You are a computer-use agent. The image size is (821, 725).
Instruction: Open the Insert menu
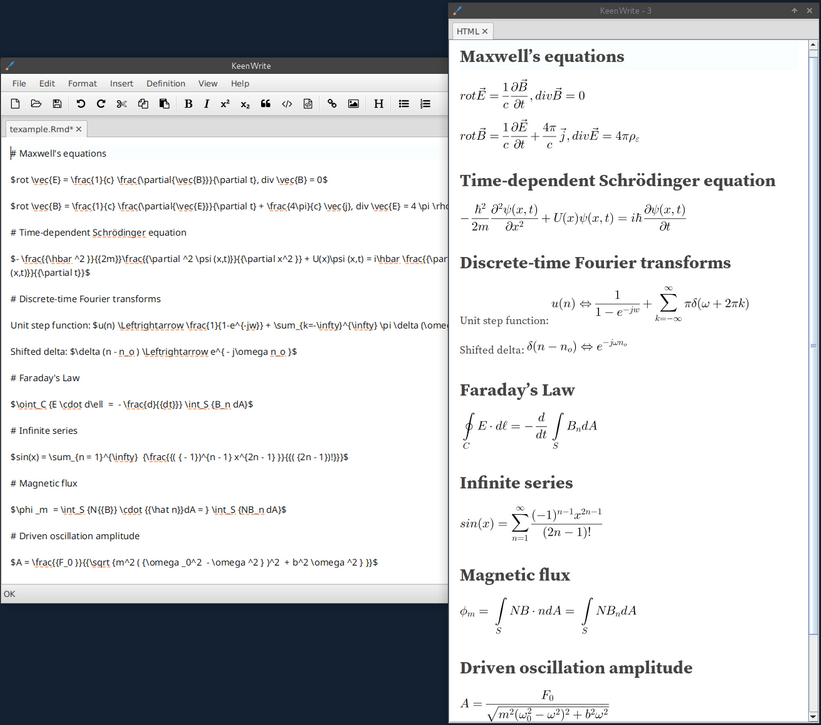point(121,83)
